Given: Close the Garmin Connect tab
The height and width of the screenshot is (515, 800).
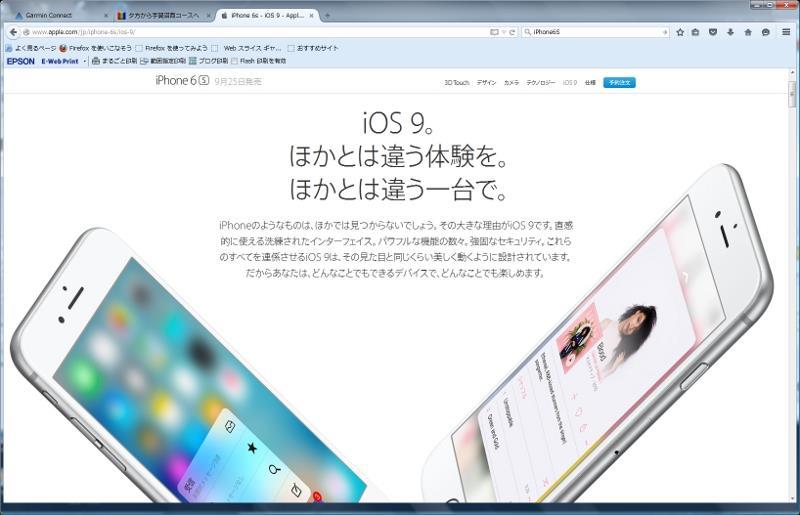Looking at the screenshot, I should tap(106, 16).
